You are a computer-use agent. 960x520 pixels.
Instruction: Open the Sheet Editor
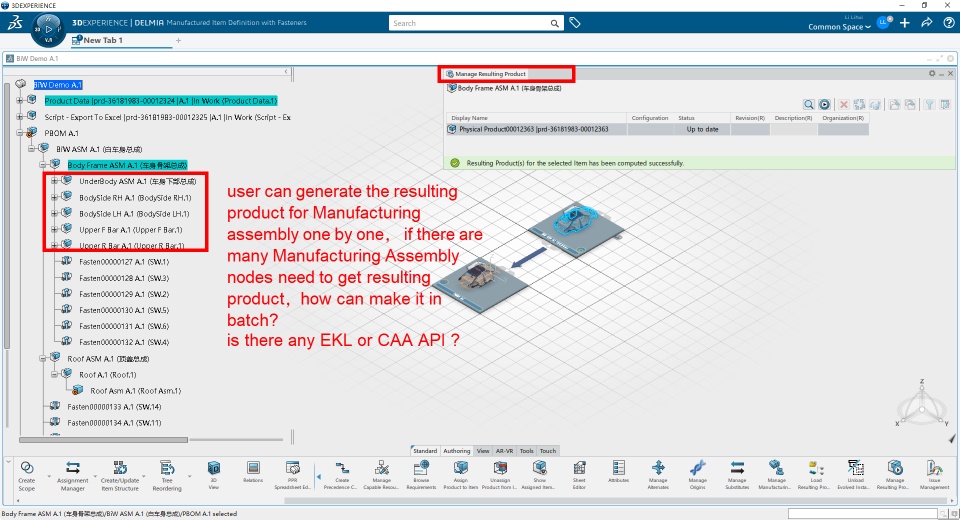579,475
